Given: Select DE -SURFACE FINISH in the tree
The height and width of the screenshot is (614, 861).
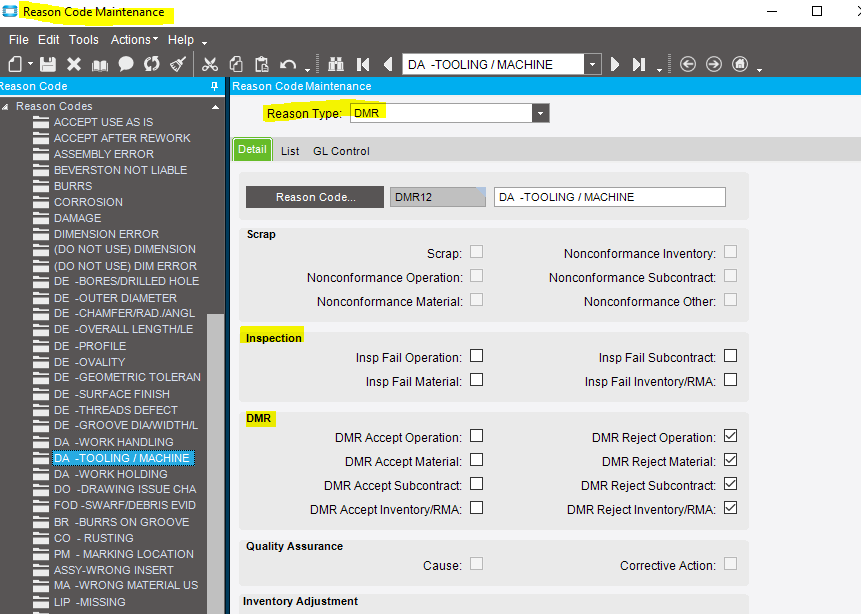Looking at the screenshot, I should pyautogui.click(x=112, y=394).
